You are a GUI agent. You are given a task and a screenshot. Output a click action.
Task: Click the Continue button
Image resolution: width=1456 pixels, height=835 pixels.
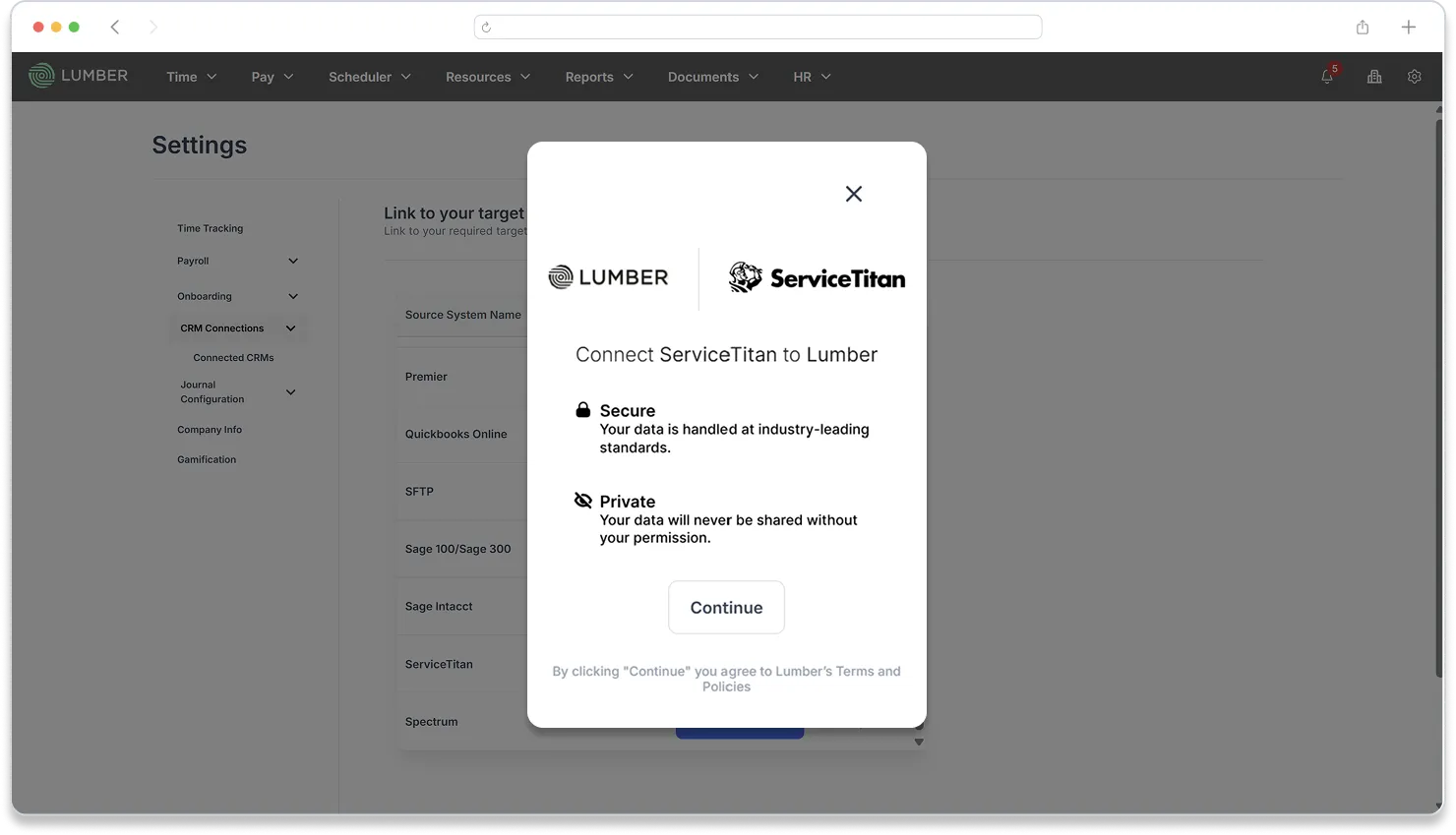pos(726,608)
